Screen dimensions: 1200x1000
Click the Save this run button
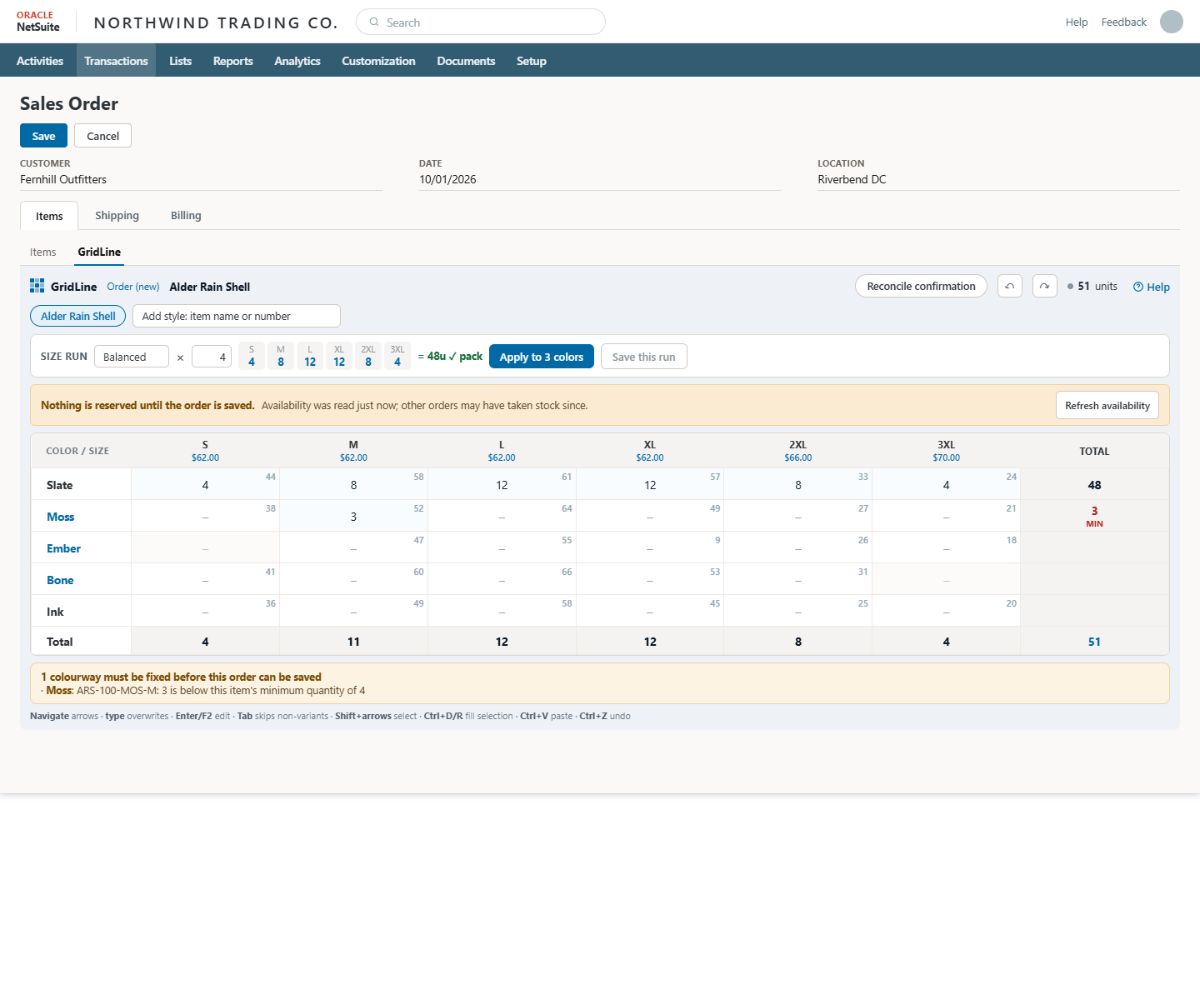tap(644, 357)
